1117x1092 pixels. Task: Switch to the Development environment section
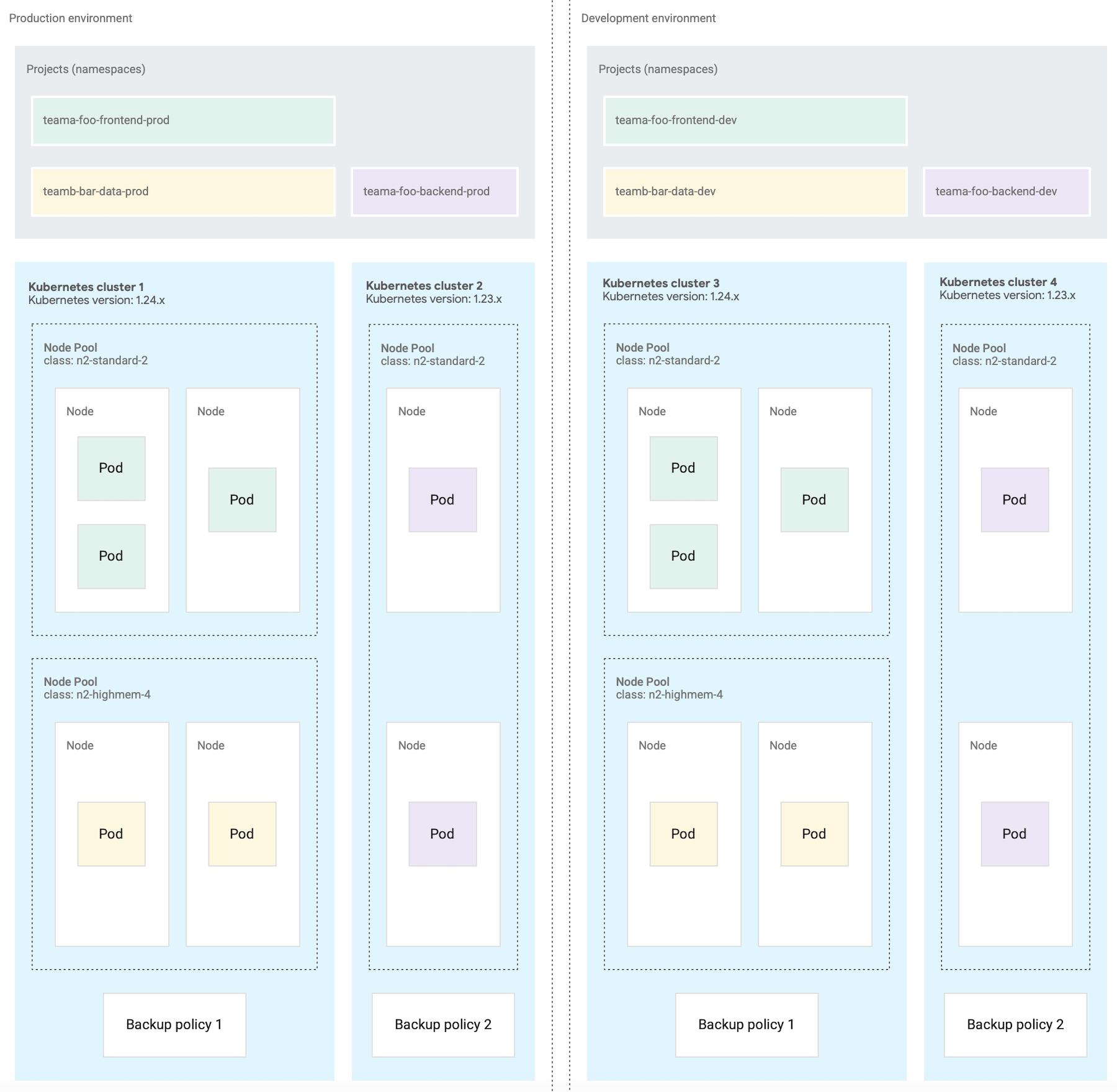pyautogui.click(x=647, y=18)
